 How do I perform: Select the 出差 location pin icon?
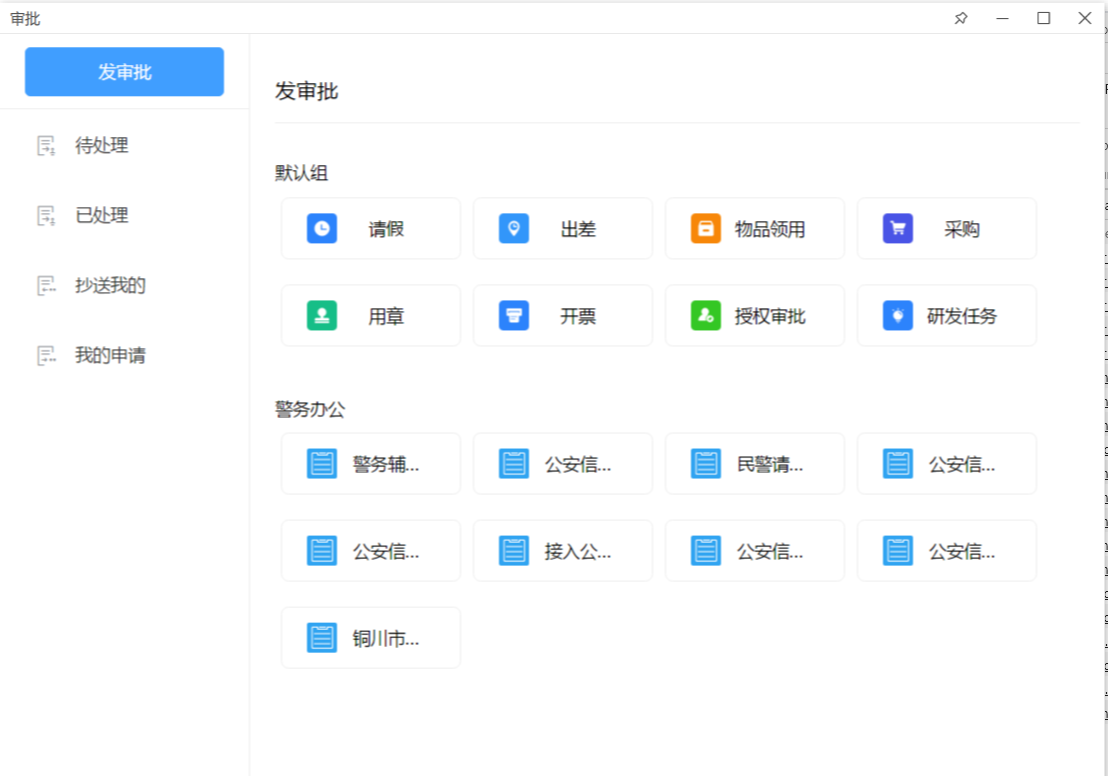tap(513, 229)
